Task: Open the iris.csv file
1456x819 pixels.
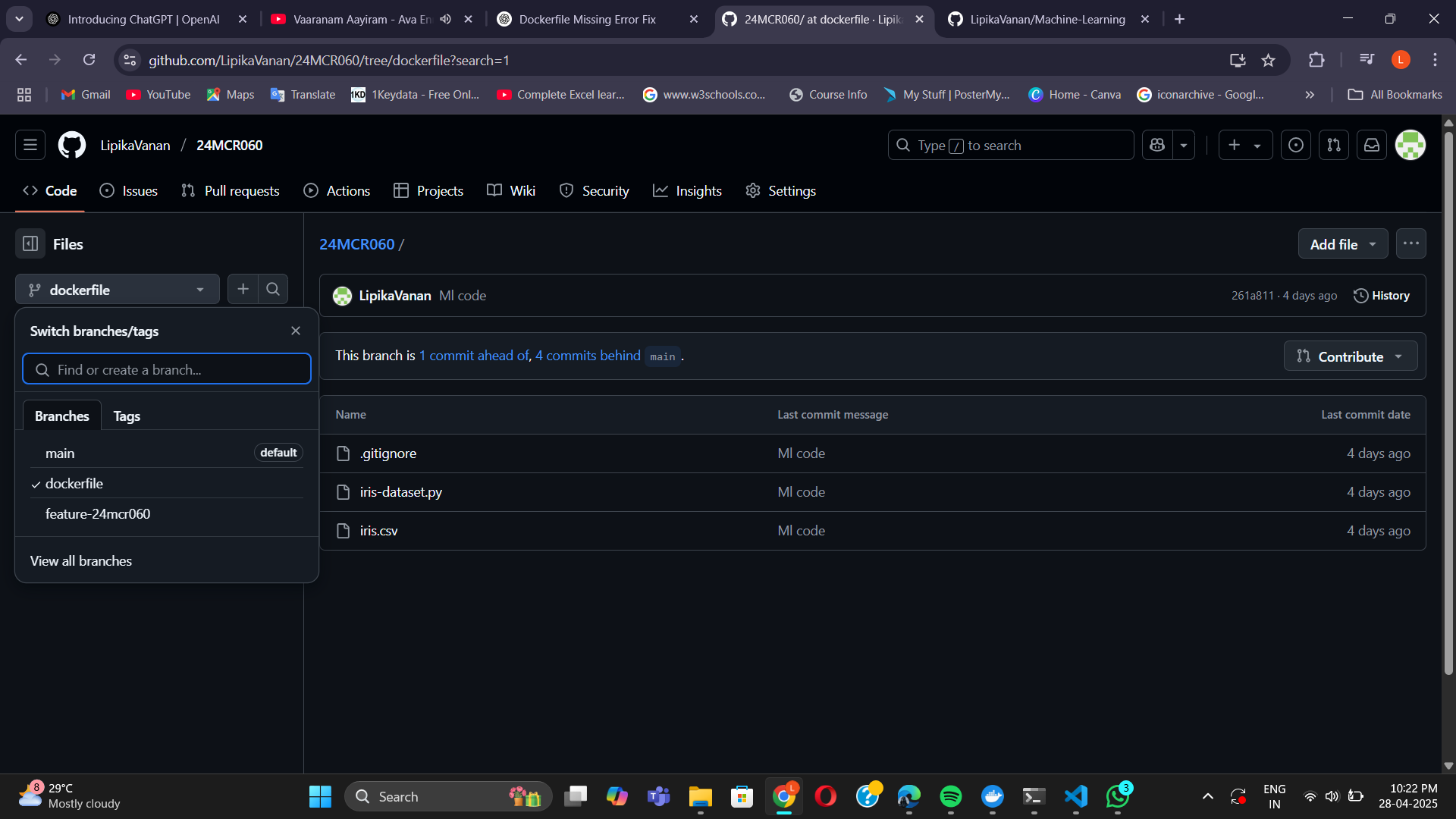Action: [x=379, y=531]
